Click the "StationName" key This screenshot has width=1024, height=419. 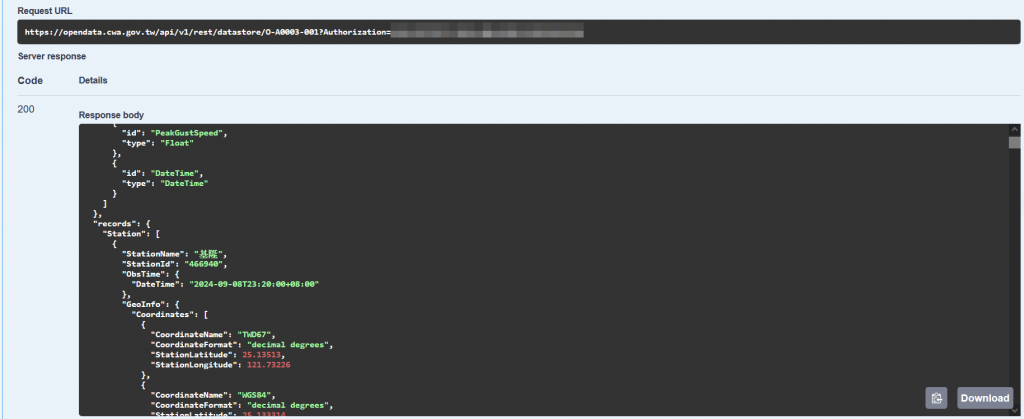(x=153, y=254)
